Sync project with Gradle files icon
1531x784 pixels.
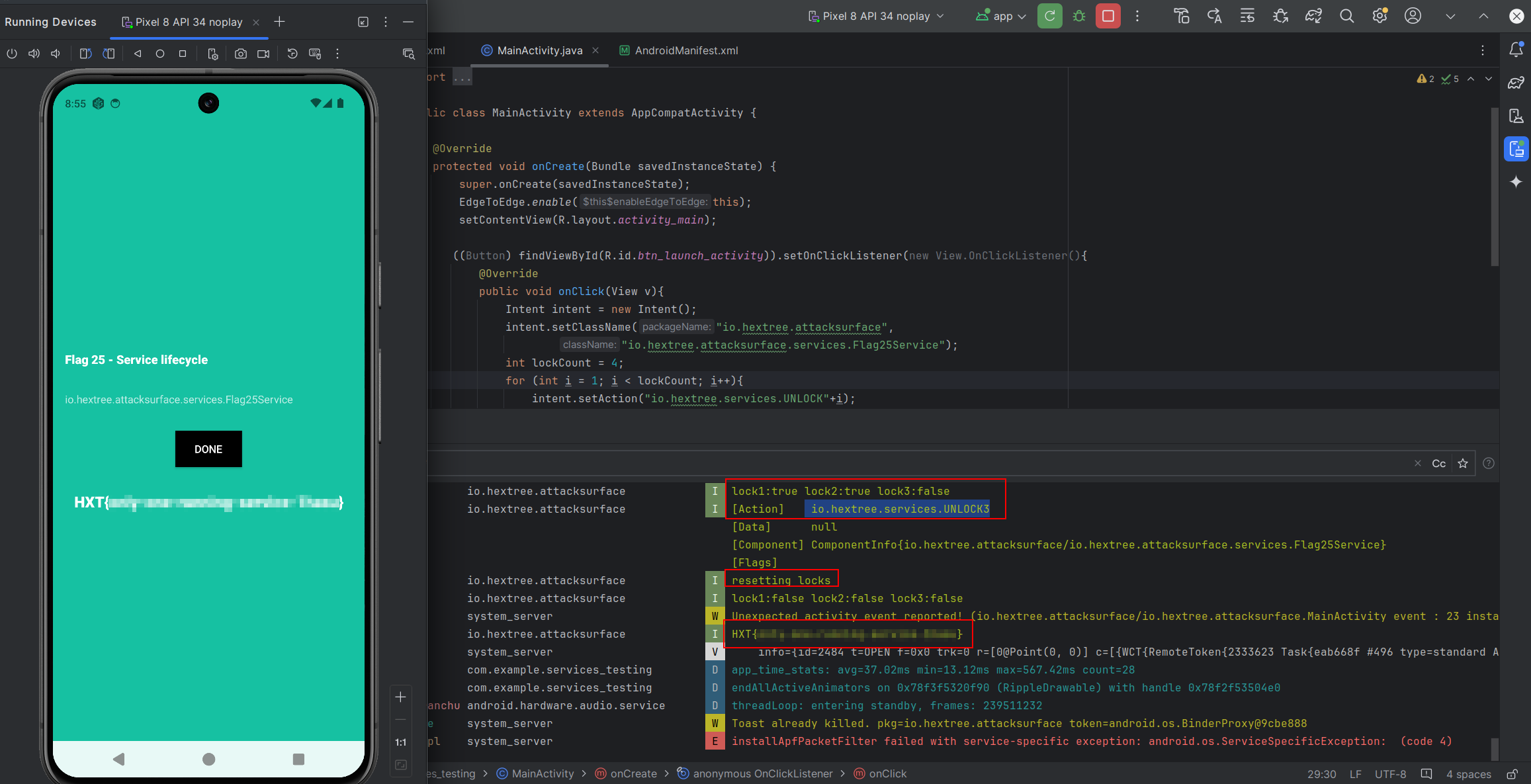pos(1313,16)
